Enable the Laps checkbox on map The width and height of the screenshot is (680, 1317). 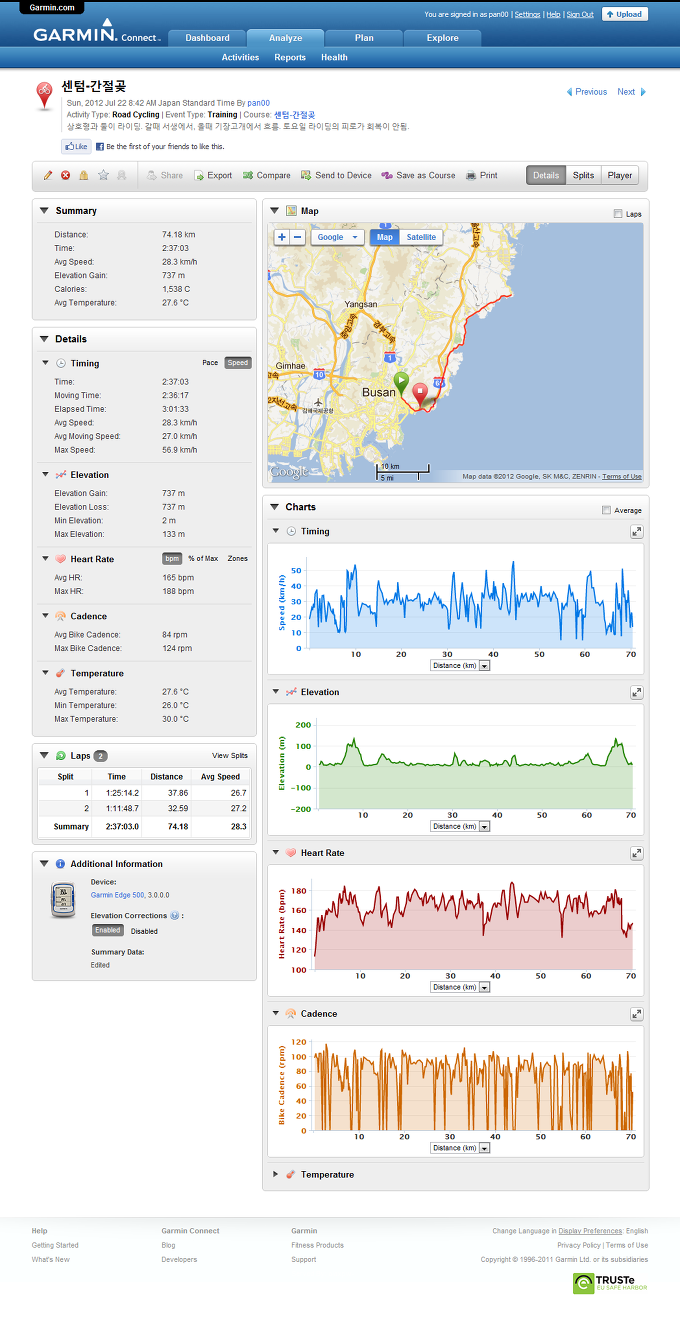click(x=618, y=214)
